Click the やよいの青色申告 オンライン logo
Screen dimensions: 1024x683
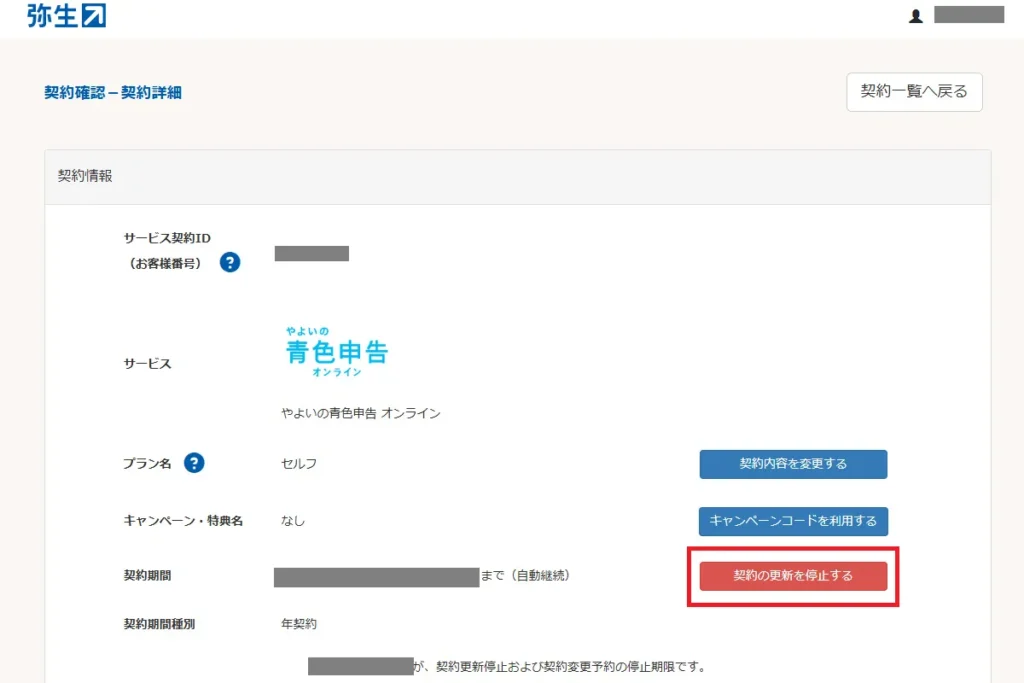pos(337,351)
